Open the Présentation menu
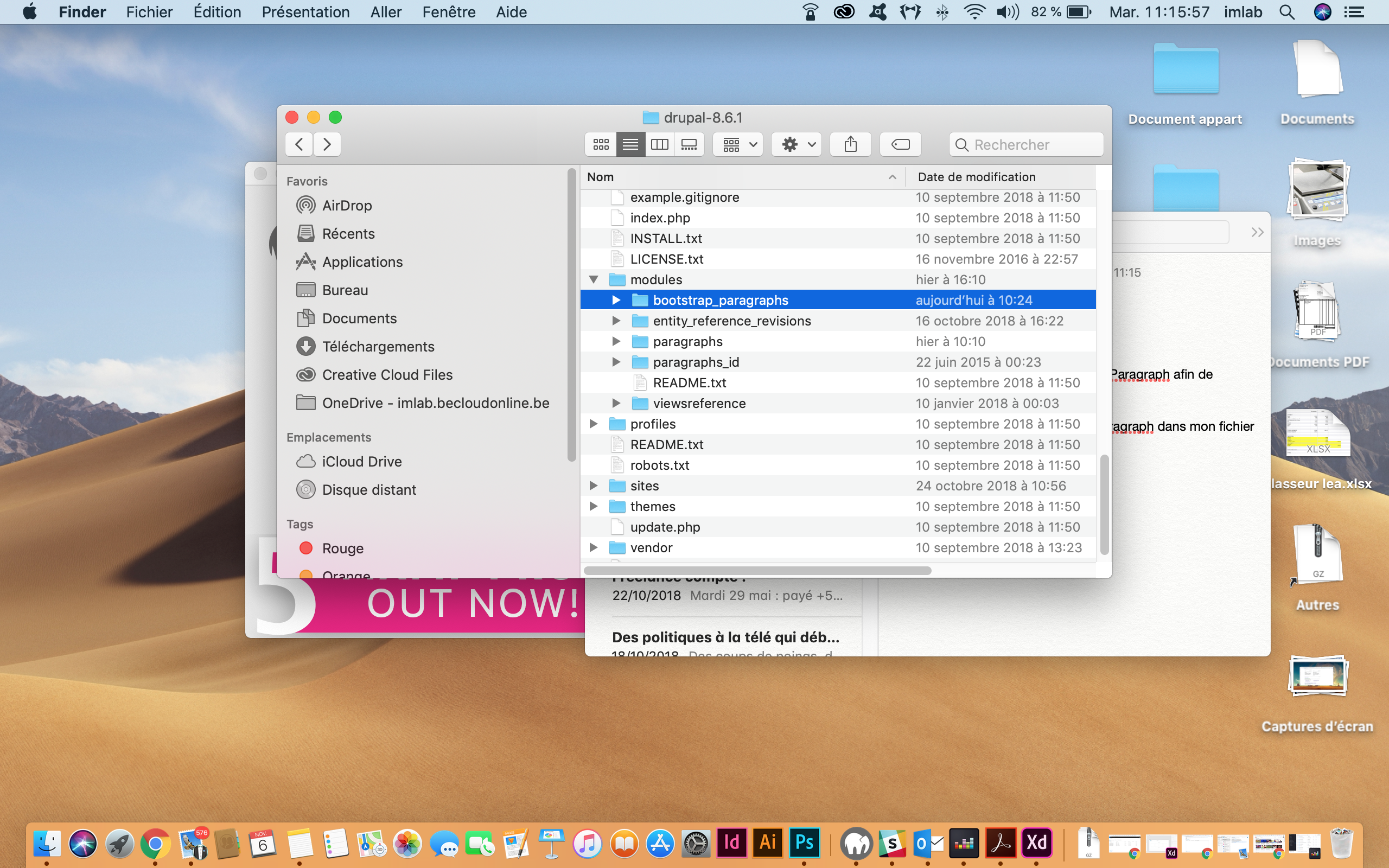The width and height of the screenshot is (1389, 868). 305,12
